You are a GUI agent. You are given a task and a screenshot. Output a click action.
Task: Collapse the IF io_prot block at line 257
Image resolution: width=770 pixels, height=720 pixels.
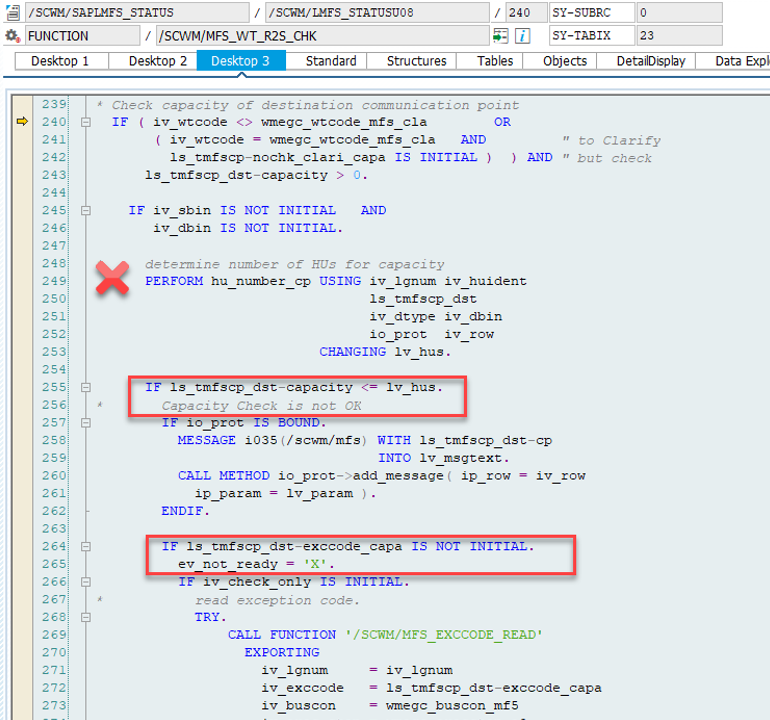point(86,422)
